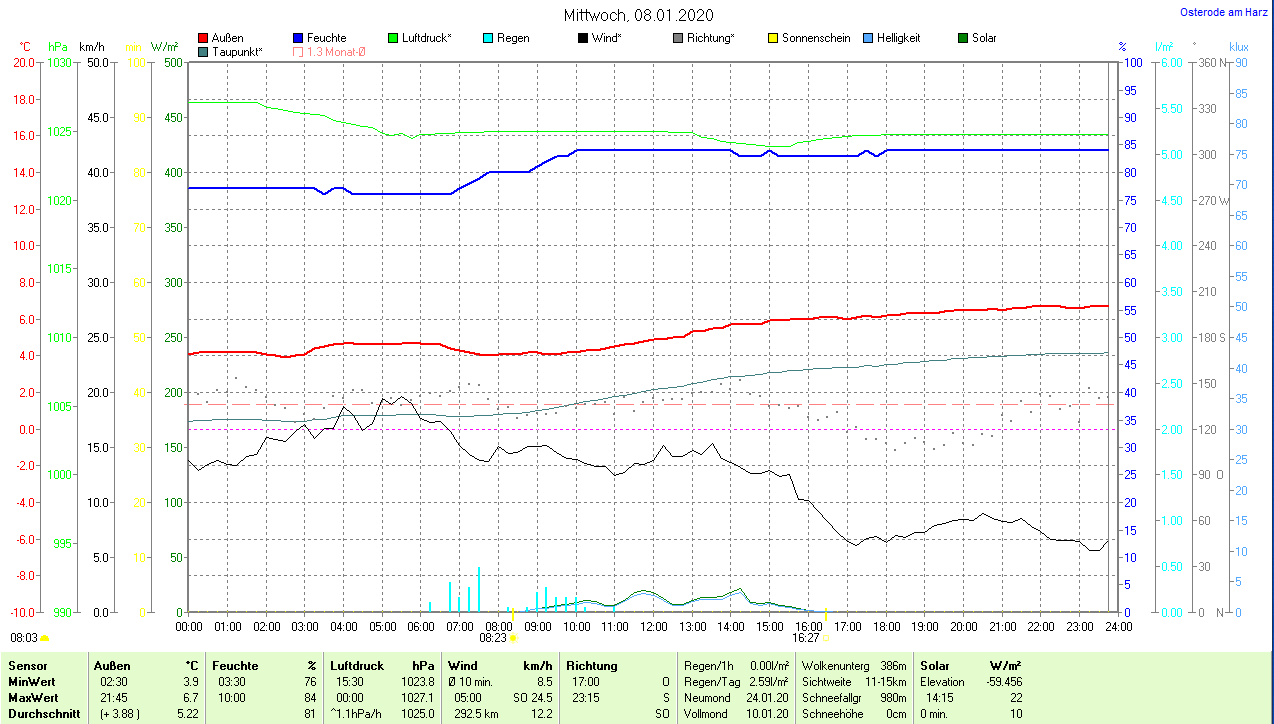1274x724 pixels.
Task: Select the Luftdruck header in the data table
Action: coord(357,665)
